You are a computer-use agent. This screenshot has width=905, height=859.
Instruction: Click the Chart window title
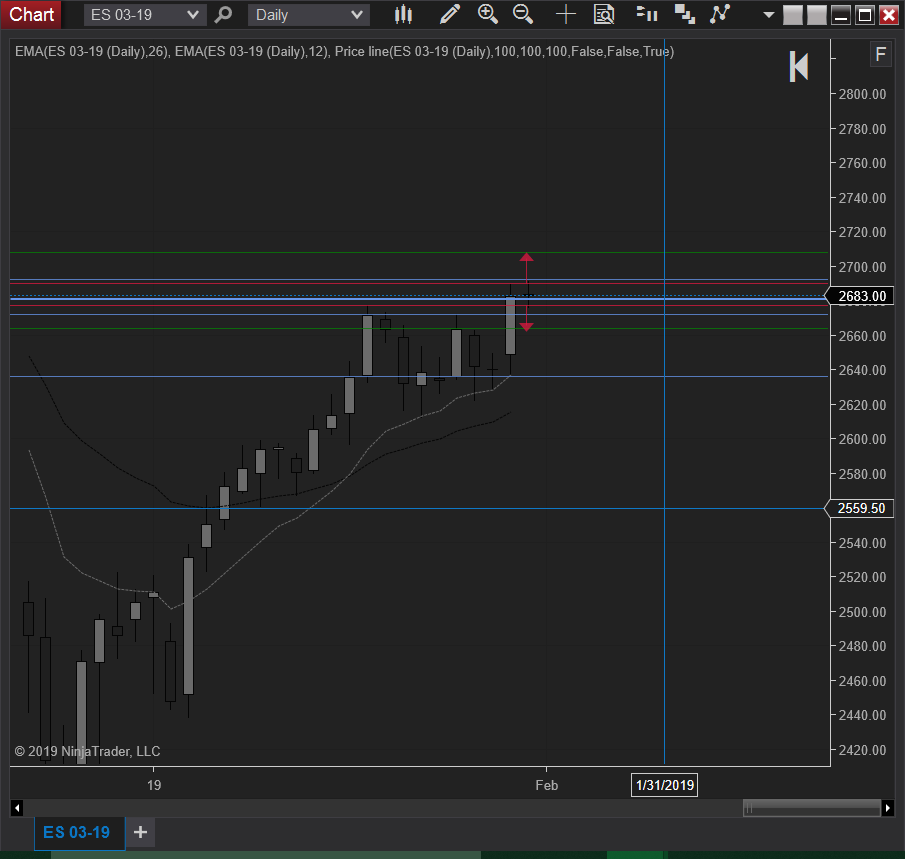coord(31,14)
